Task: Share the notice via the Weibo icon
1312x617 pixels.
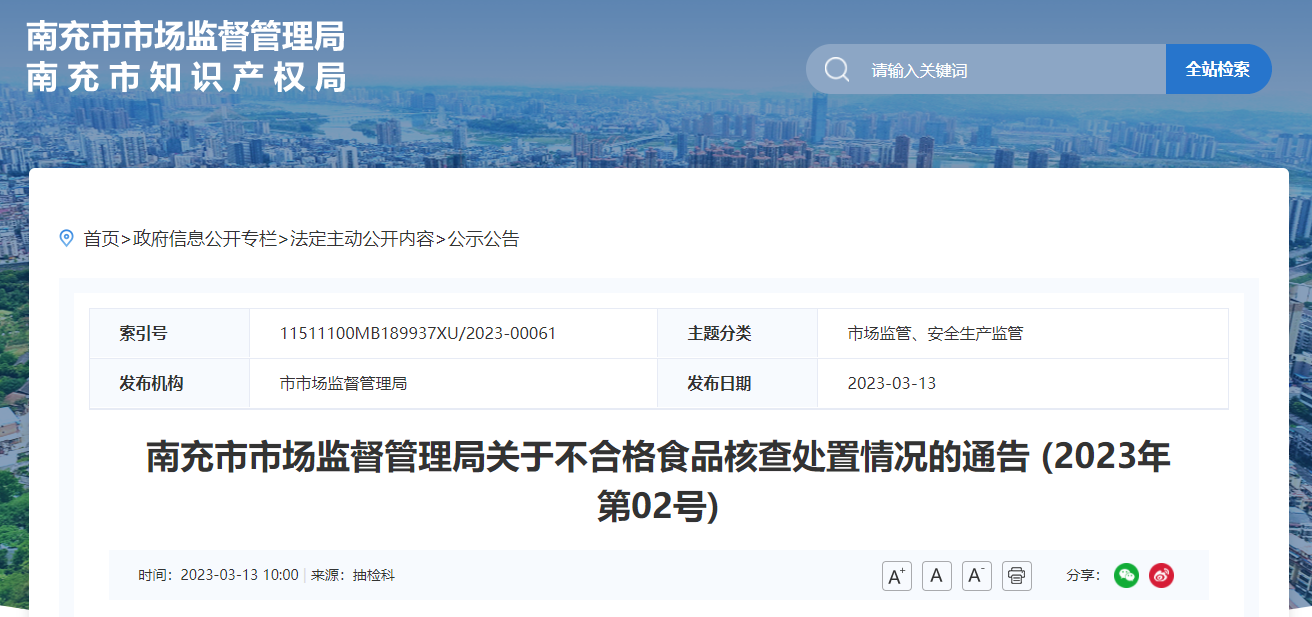Action: [x=1161, y=575]
